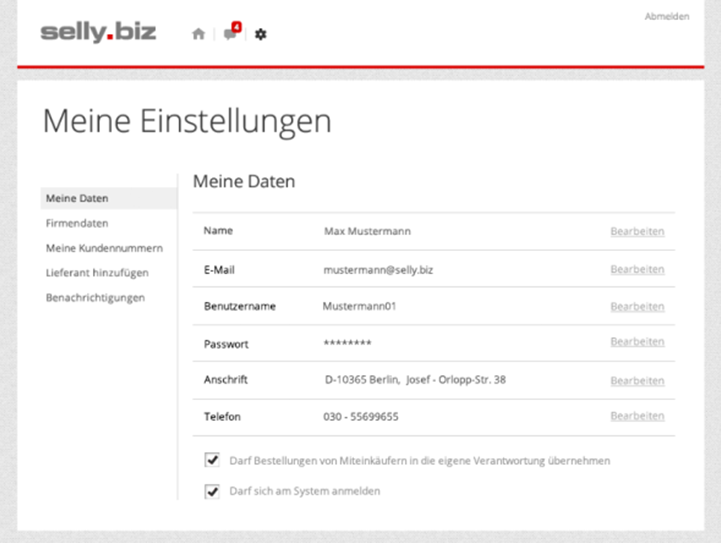This screenshot has height=543, width=721.
Task: Uncheck the Miteinkäufer Bestellungen übernehmen checkbox
Action: [212, 460]
